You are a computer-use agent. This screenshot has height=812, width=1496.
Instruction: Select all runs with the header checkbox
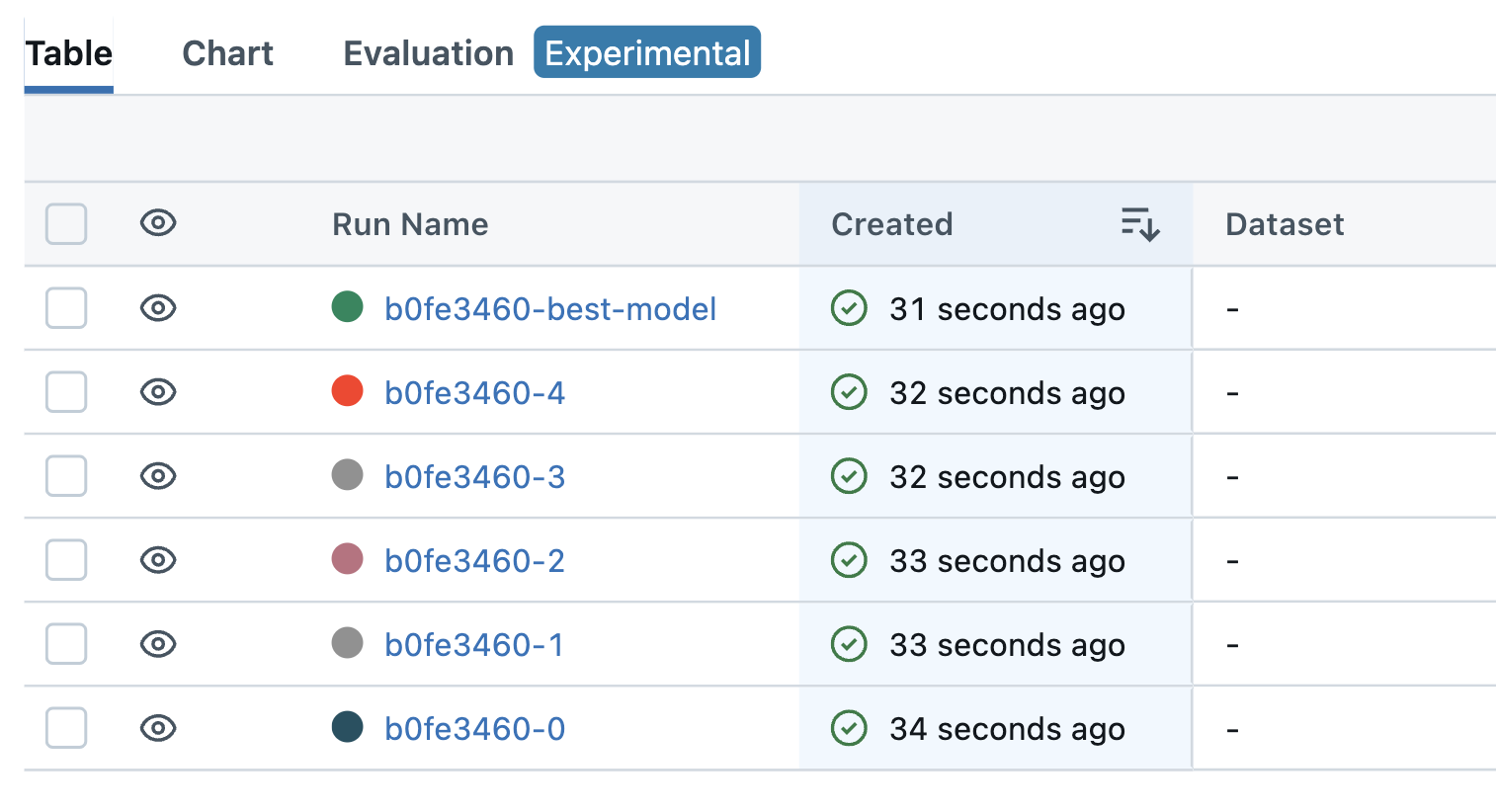pyautogui.click(x=66, y=224)
